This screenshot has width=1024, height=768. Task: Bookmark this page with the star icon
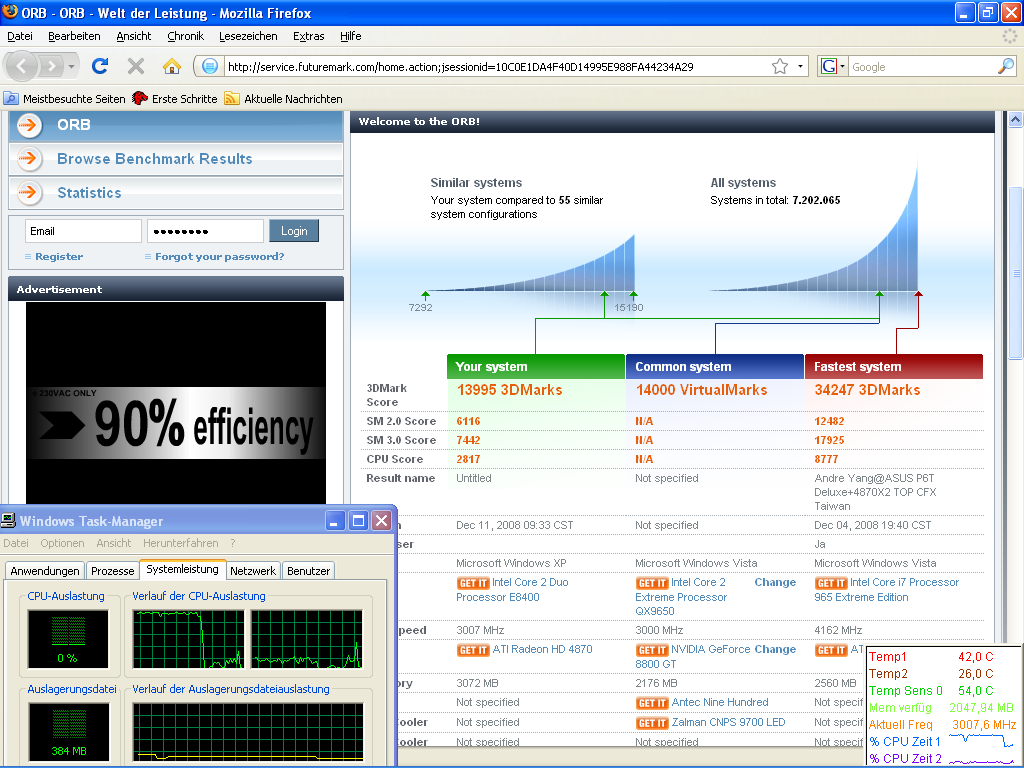[780, 66]
